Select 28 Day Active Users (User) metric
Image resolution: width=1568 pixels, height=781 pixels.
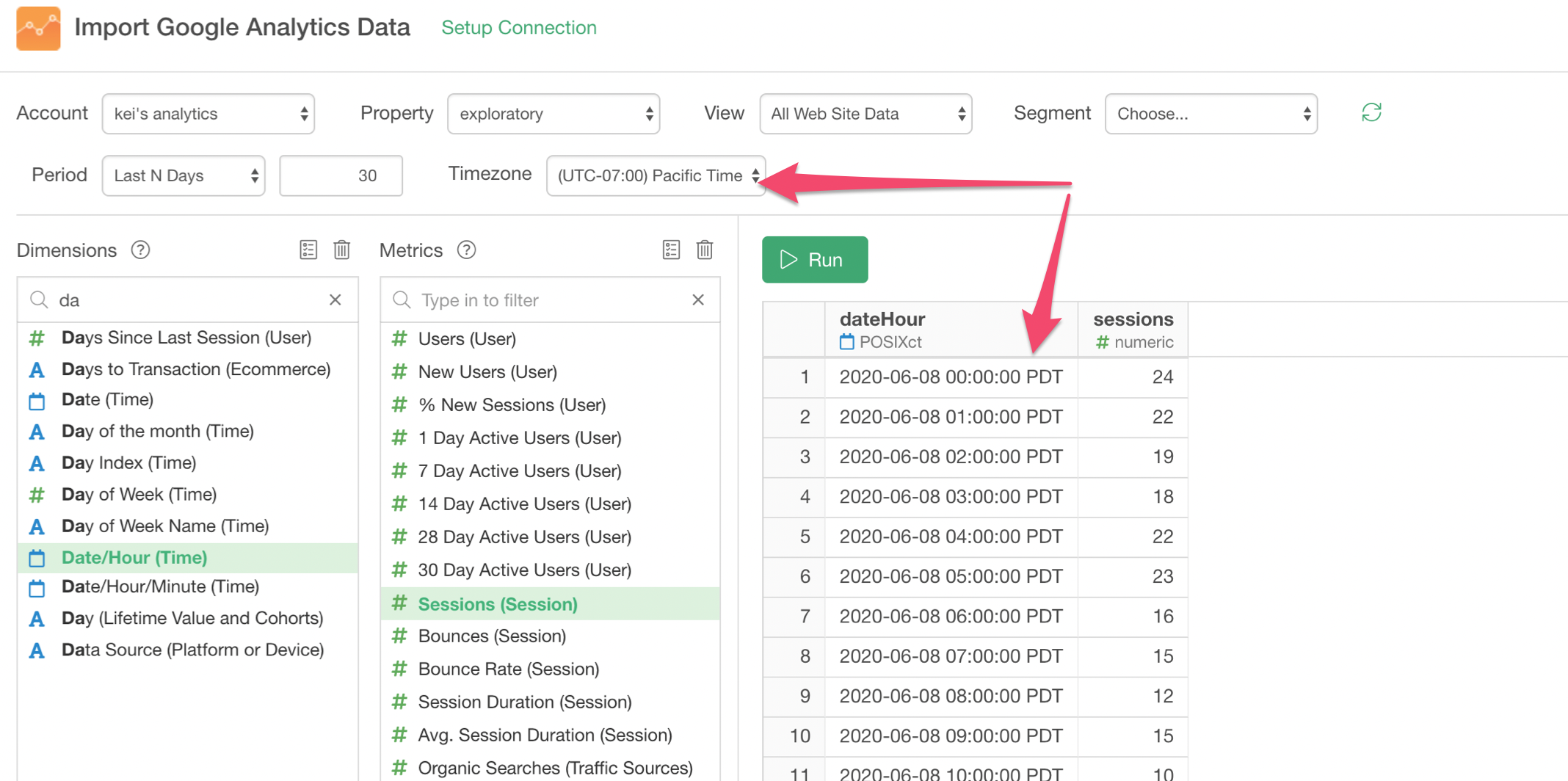click(550, 537)
